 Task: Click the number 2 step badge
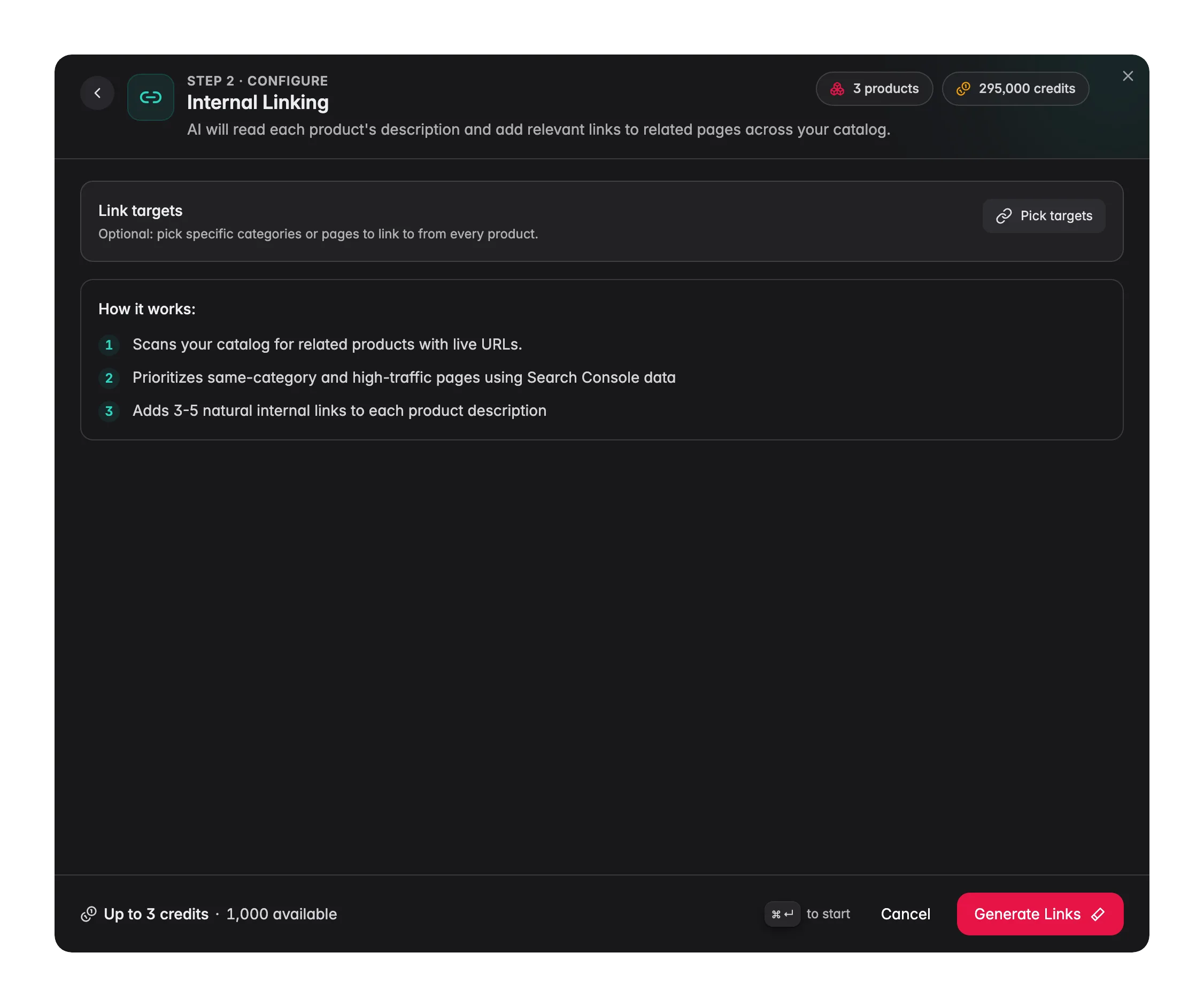click(x=109, y=378)
